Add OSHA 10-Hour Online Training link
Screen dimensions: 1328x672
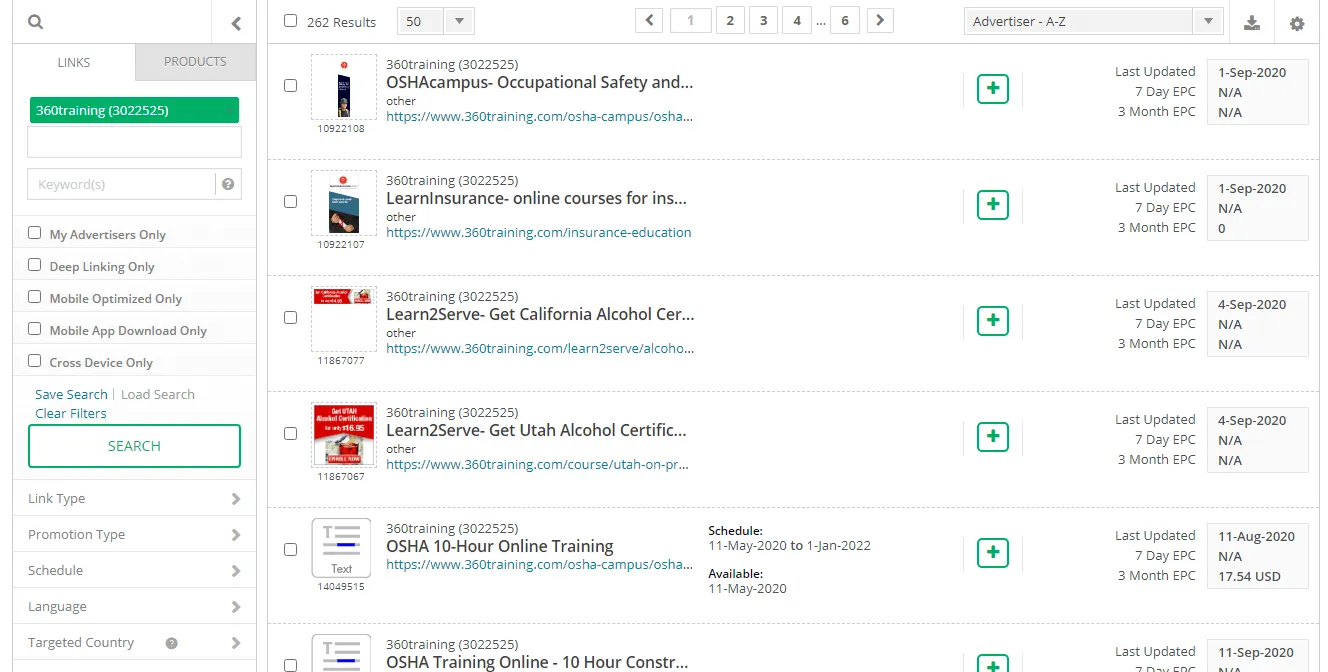[992, 553]
